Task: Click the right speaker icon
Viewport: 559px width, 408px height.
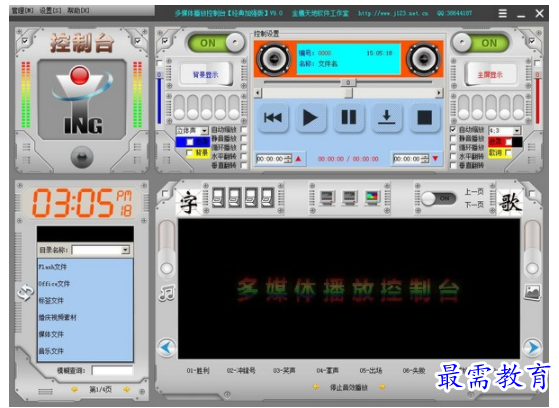Action: (x=424, y=59)
